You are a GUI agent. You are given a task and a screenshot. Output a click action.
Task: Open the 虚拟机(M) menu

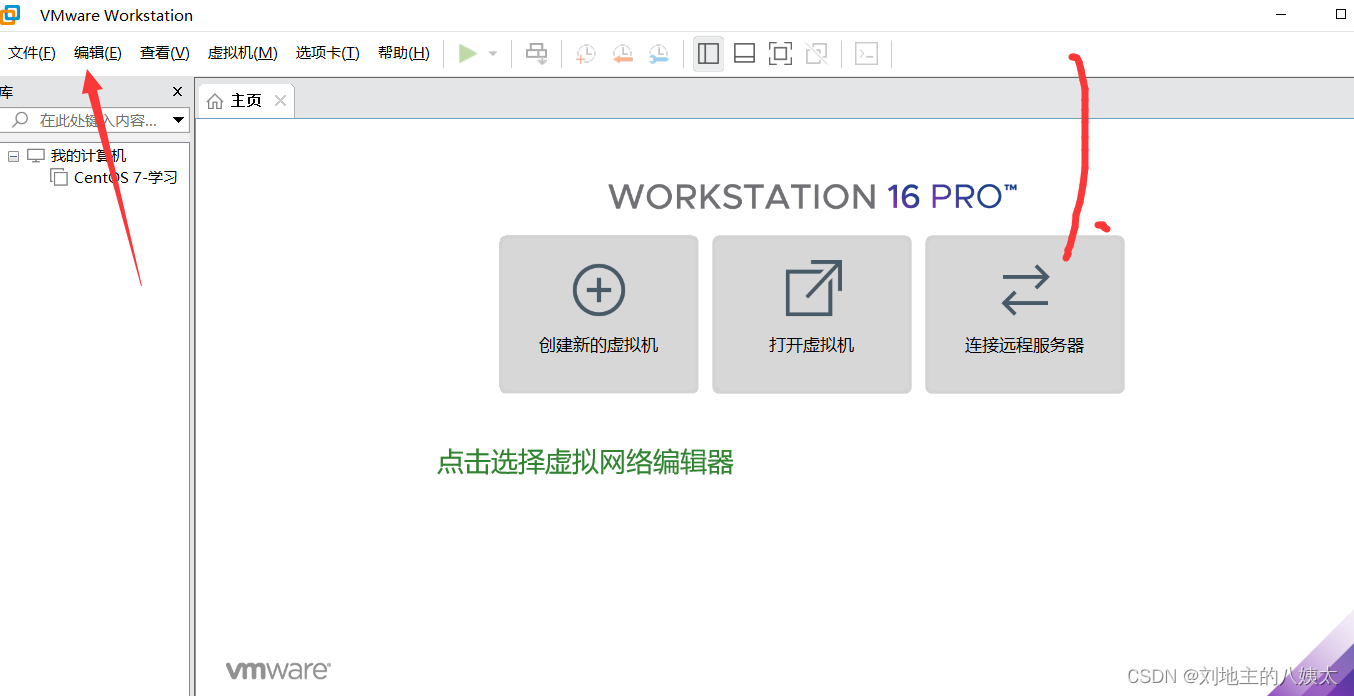243,53
